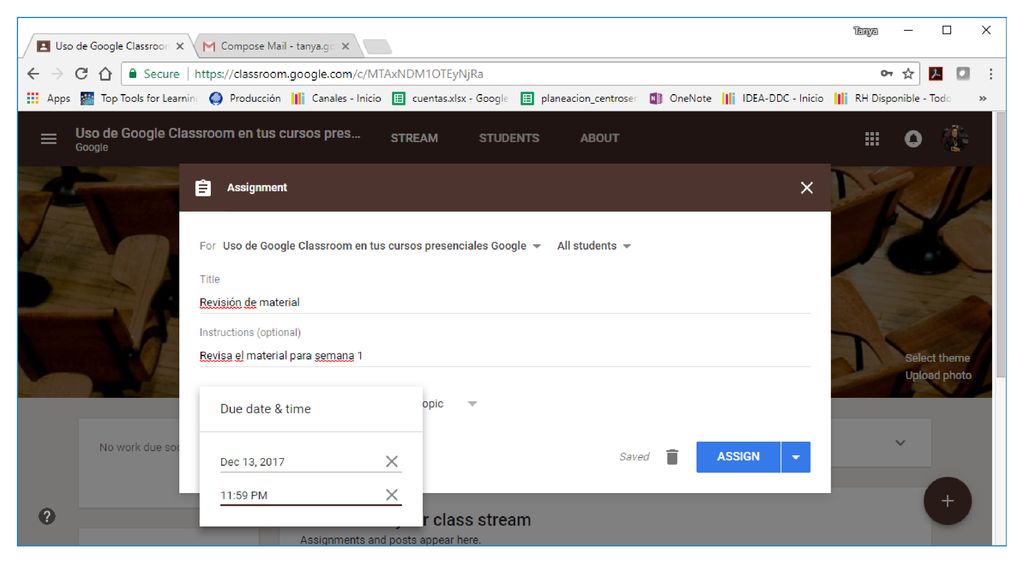Click the Assignment clipboard icon
Image resolution: width=1024 pixels, height=576 pixels.
coord(203,188)
